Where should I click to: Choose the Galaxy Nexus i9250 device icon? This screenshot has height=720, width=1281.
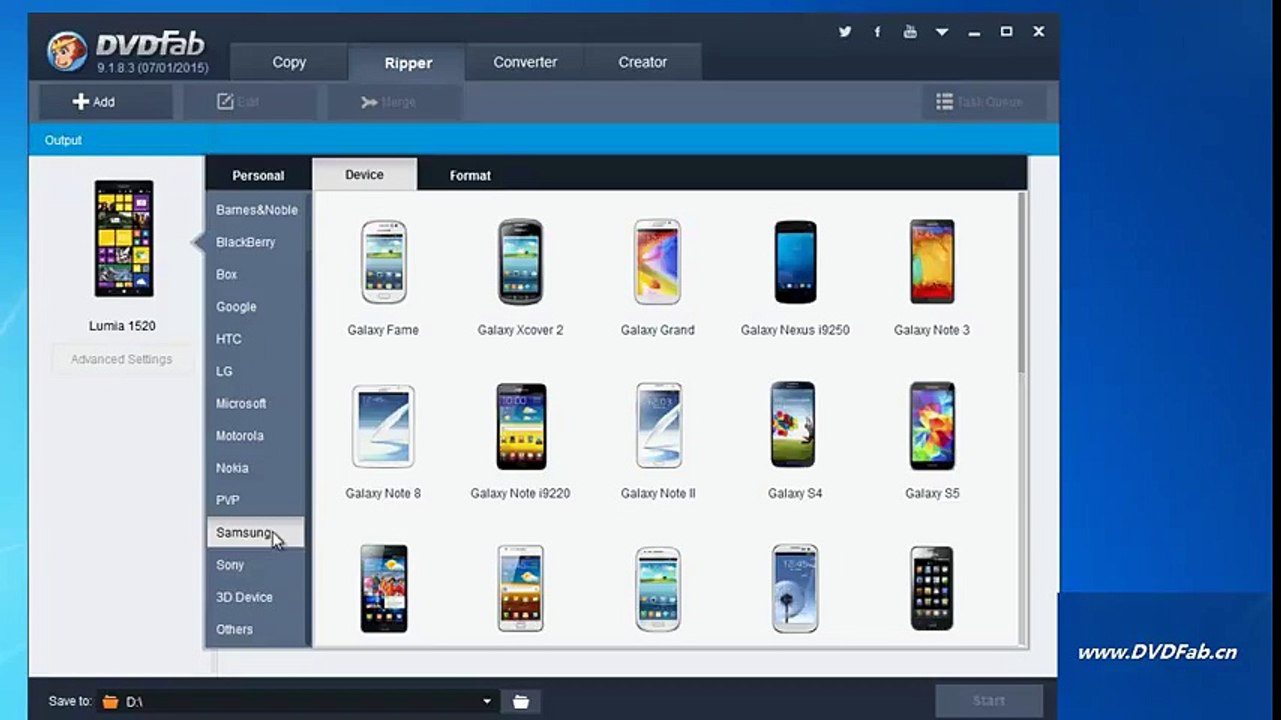pos(795,262)
